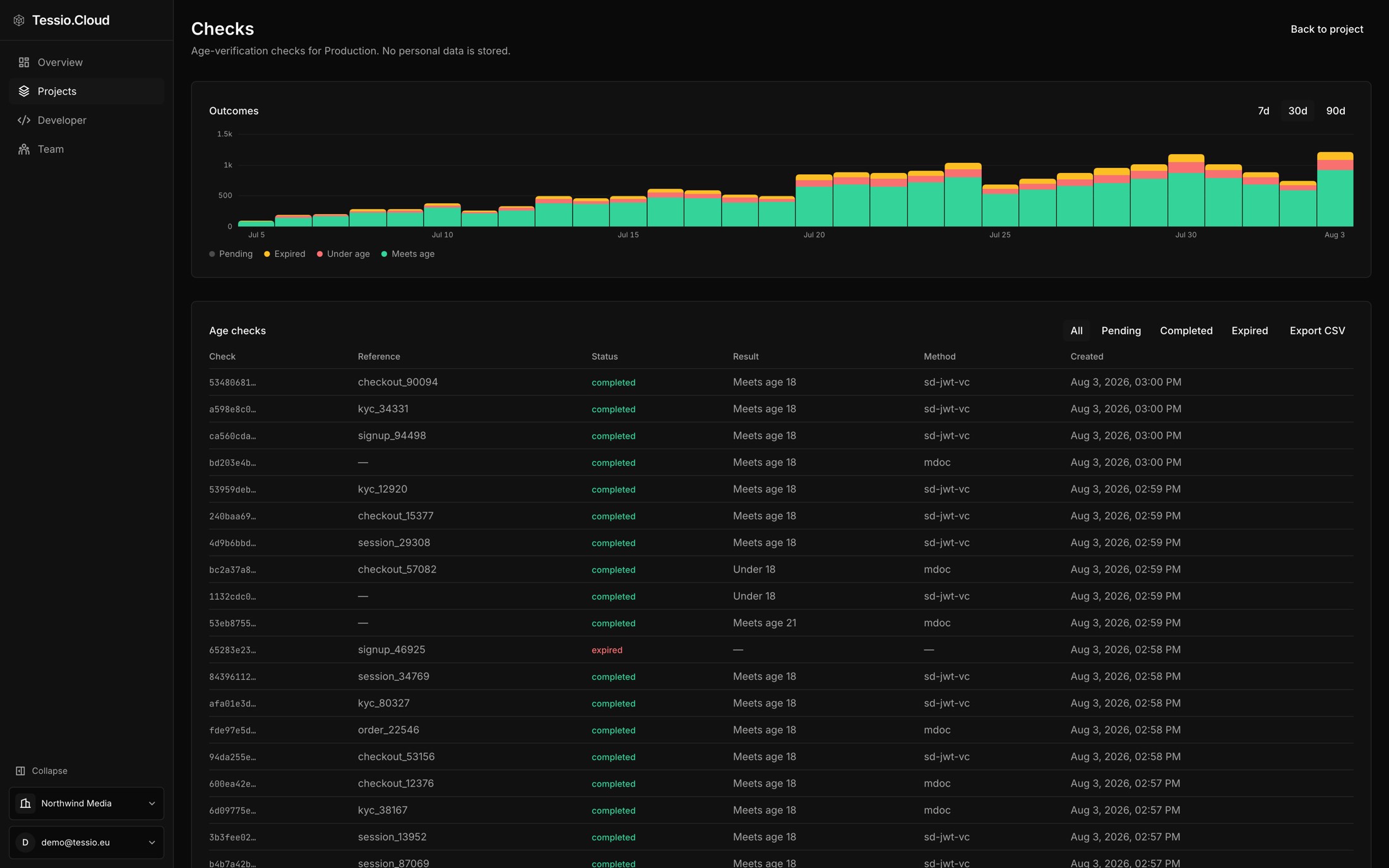Select reference session_29308

[393, 542]
